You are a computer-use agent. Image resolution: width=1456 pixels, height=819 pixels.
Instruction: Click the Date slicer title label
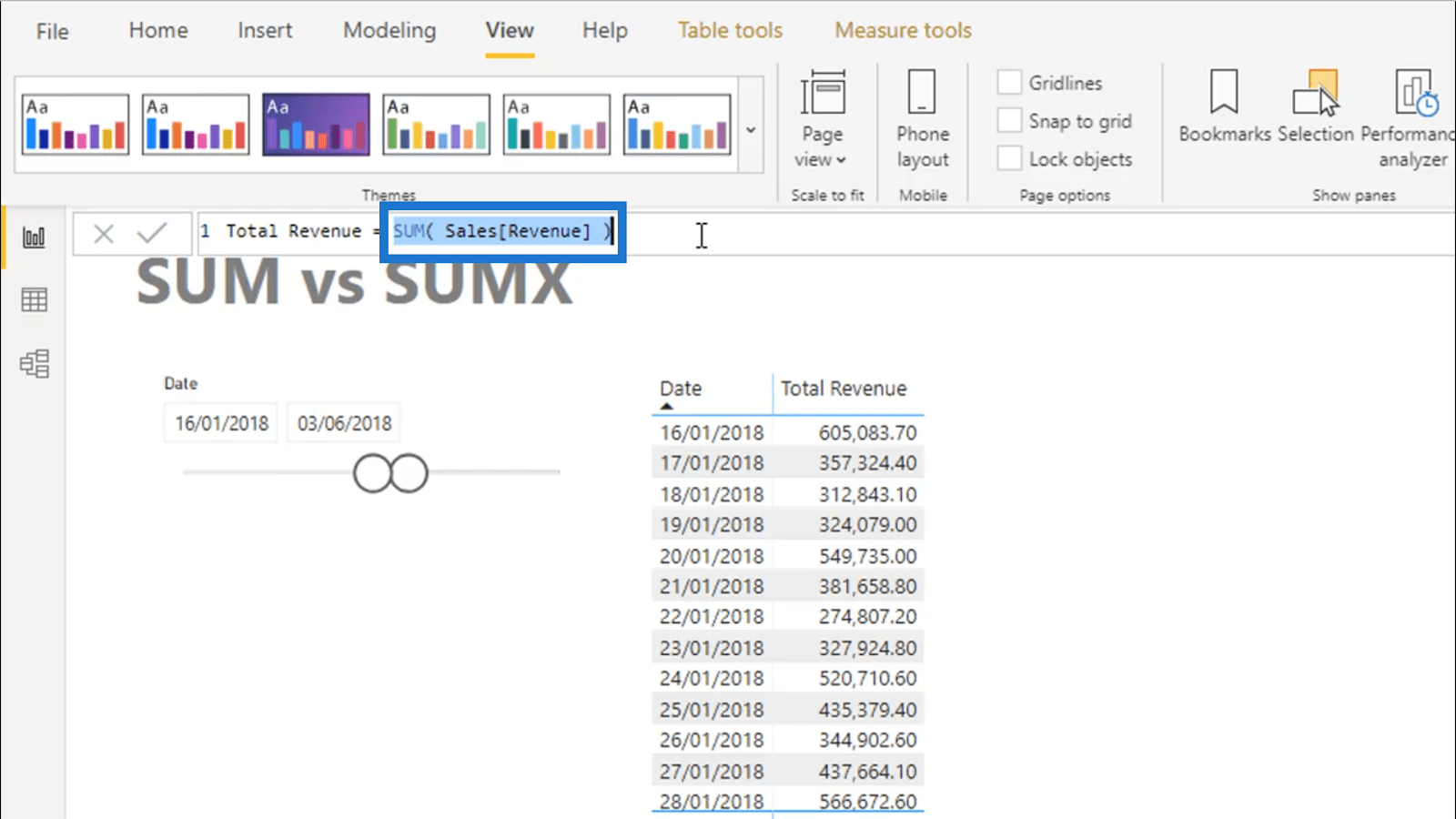(x=180, y=383)
